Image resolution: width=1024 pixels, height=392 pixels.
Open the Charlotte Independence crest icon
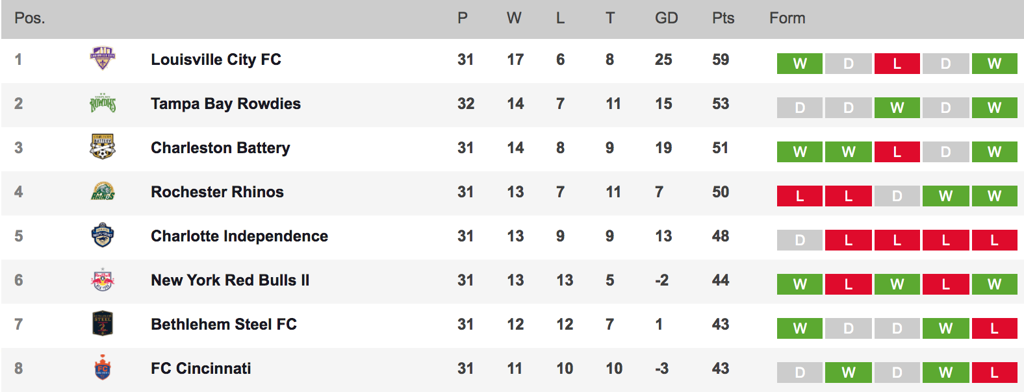click(x=103, y=236)
